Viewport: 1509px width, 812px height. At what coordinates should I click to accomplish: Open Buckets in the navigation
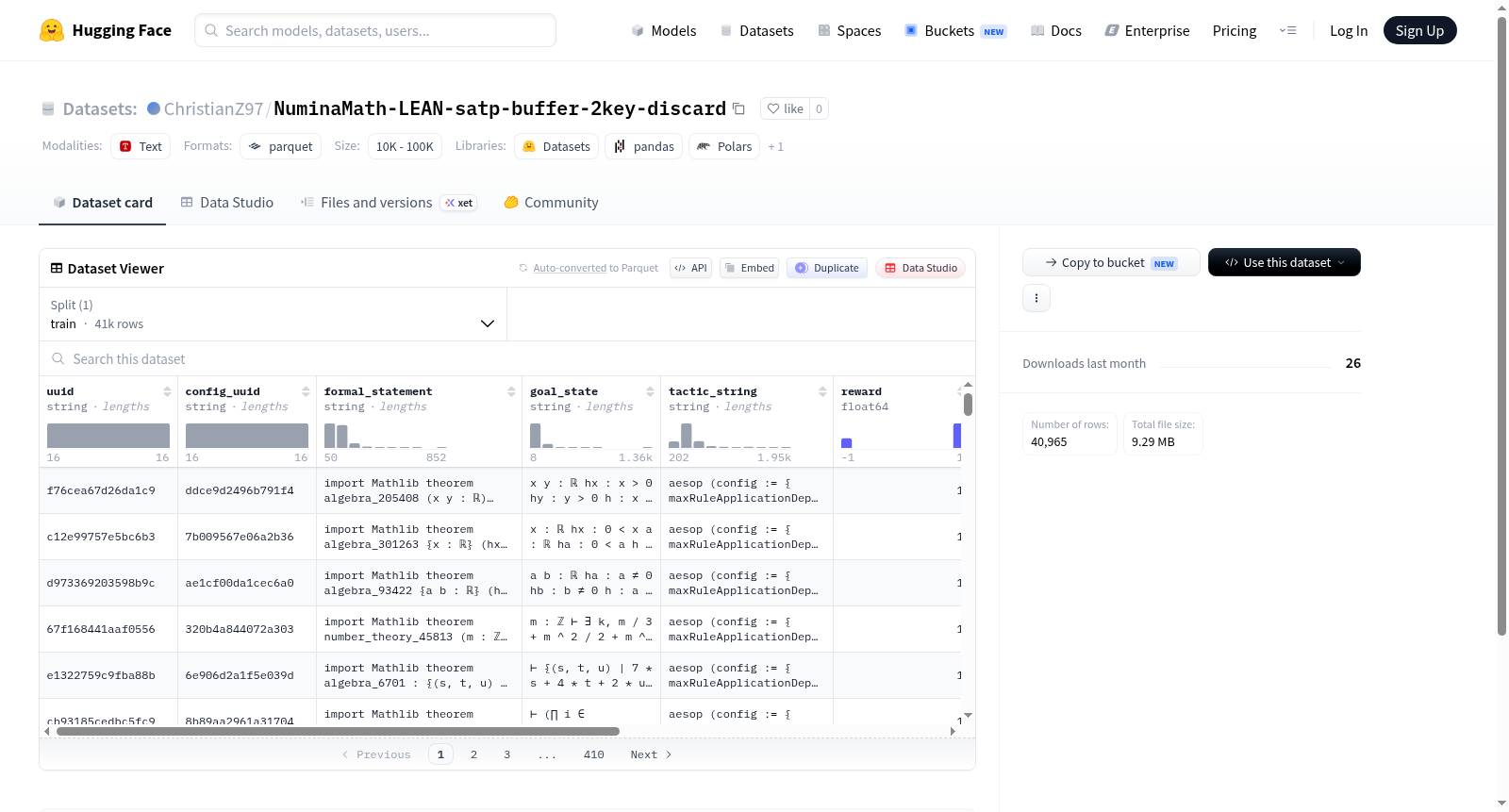[955, 30]
